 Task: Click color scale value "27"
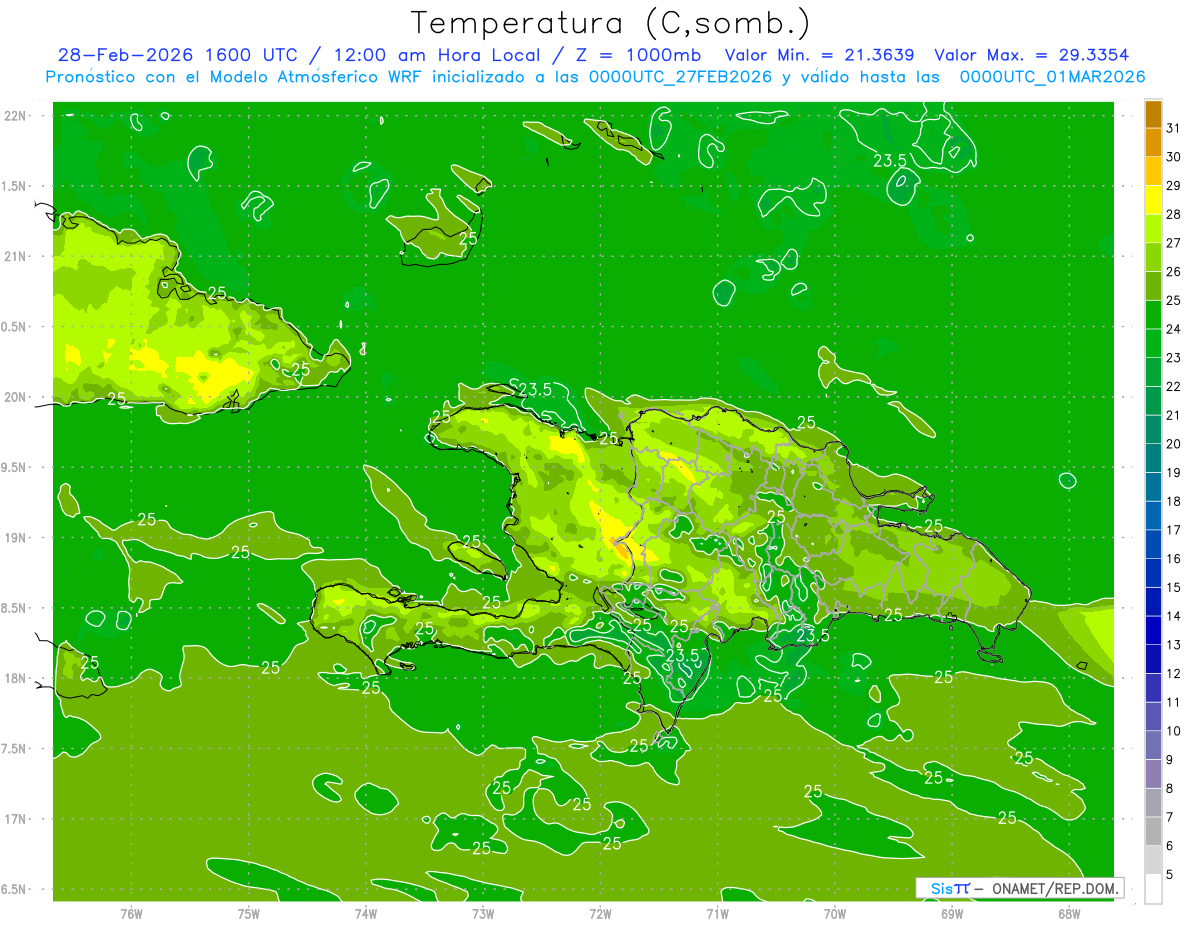(x=1174, y=243)
